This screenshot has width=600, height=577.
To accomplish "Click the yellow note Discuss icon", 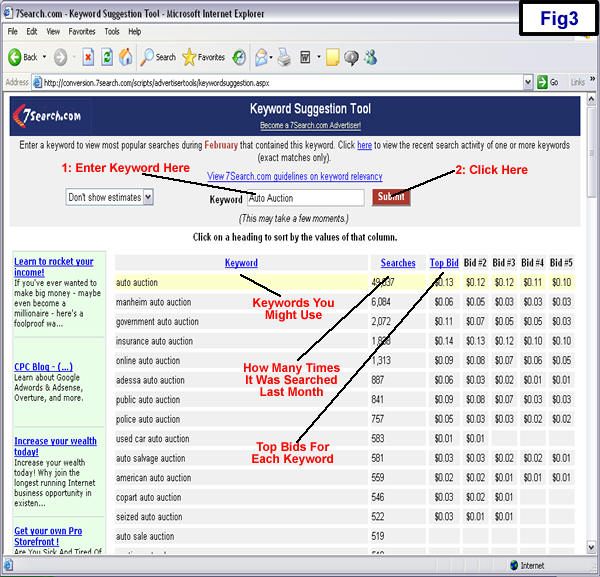I will [x=333, y=57].
